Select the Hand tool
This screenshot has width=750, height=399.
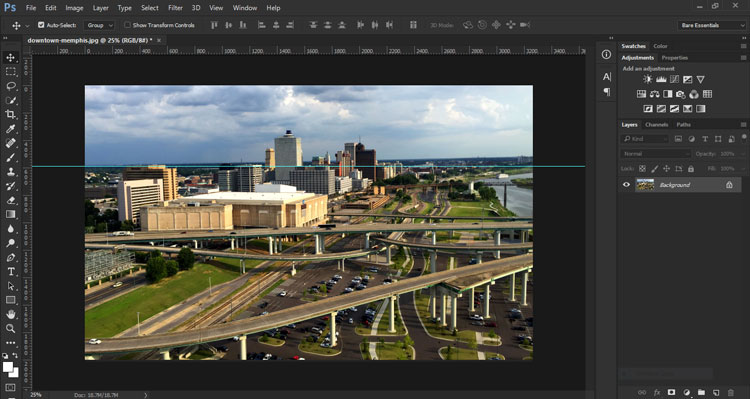[11, 314]
